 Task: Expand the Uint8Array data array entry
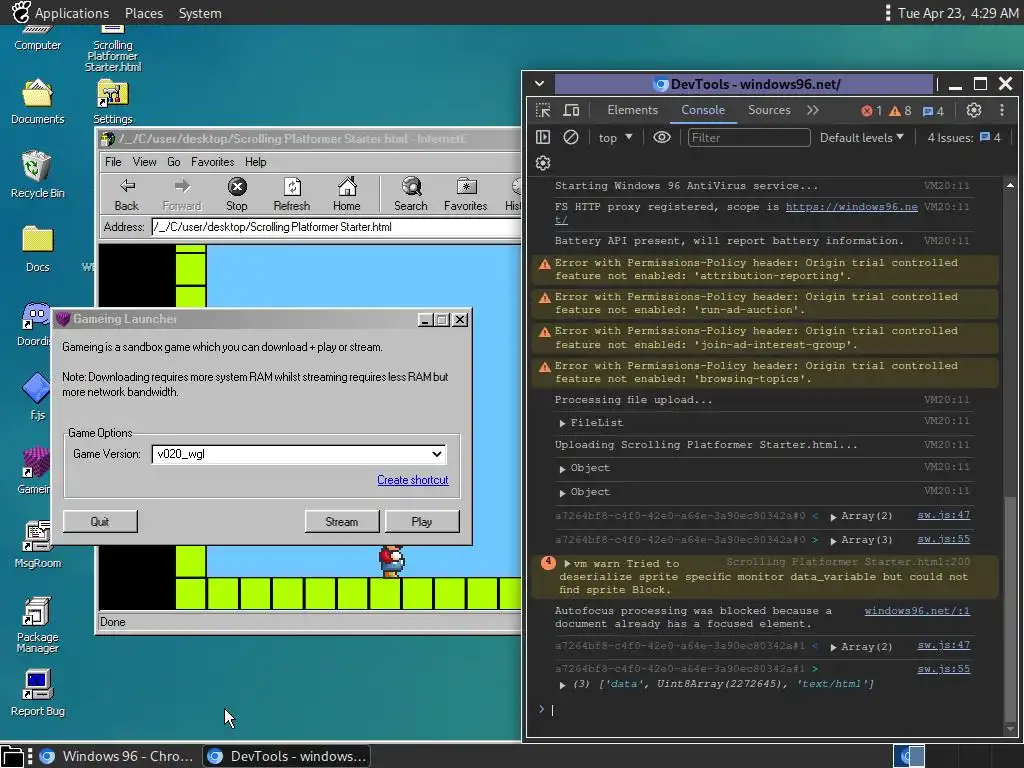(562, 685)
